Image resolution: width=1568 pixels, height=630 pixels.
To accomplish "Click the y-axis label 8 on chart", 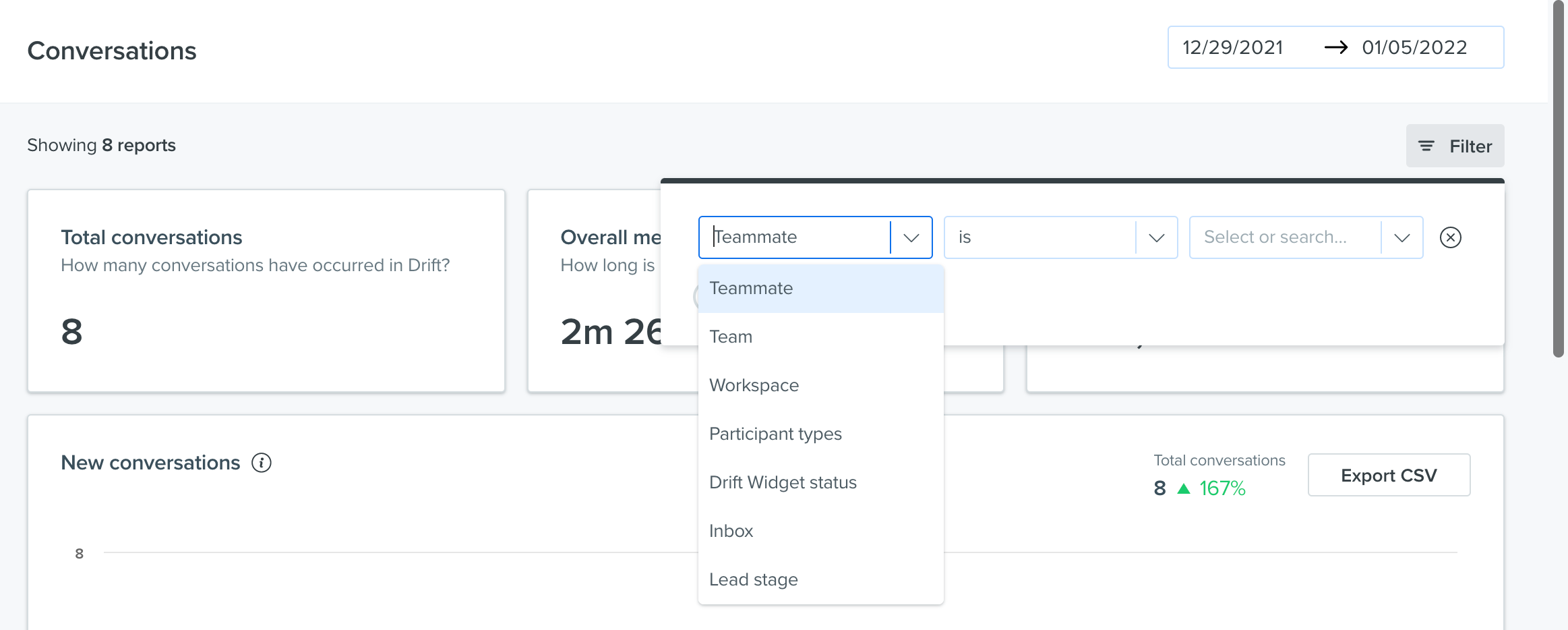I will click(79, 554).
